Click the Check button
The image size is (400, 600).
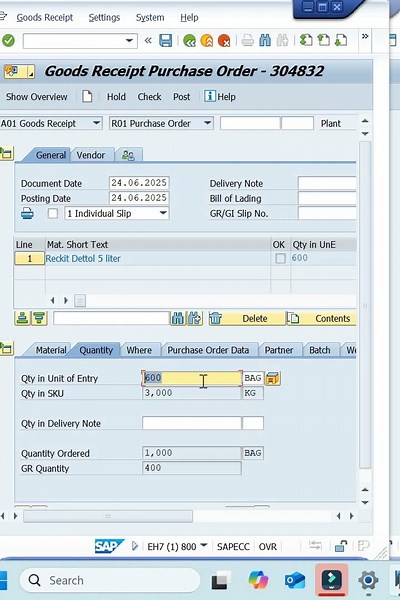click(x=149, y=97)
